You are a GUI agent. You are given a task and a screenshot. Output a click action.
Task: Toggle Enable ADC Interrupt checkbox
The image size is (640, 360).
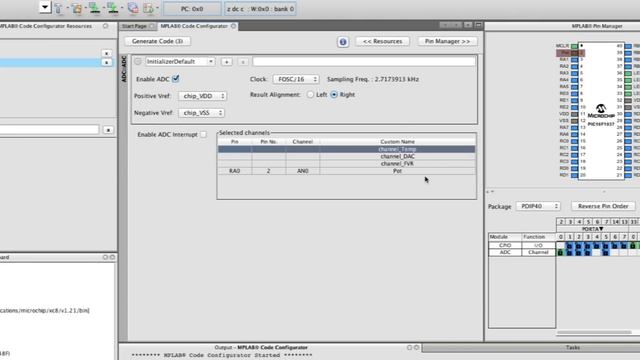point(203,134)
